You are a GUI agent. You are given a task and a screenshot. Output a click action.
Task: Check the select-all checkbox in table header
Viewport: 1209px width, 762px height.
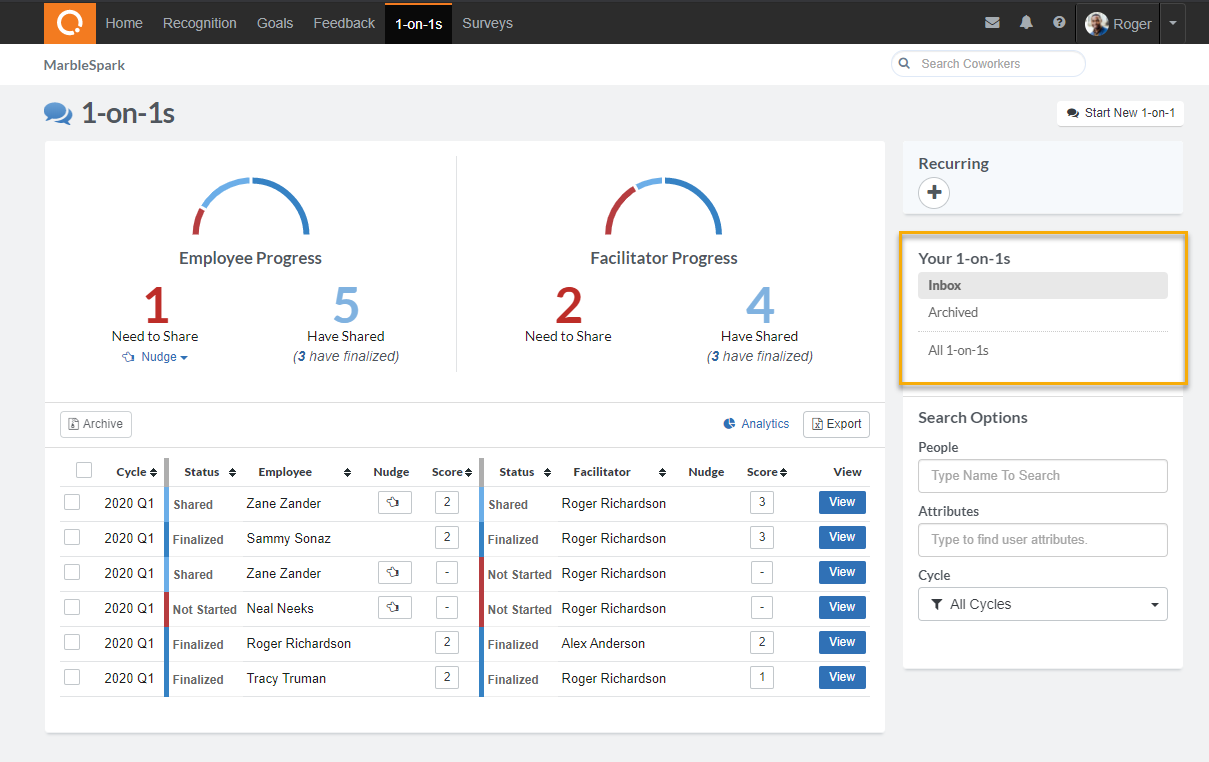coord(84,471)
